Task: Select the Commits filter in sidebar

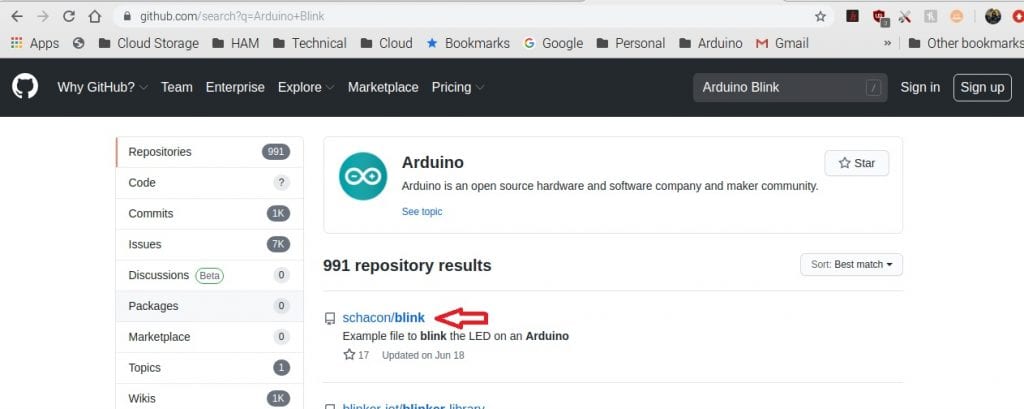Action: coord(209,214)
